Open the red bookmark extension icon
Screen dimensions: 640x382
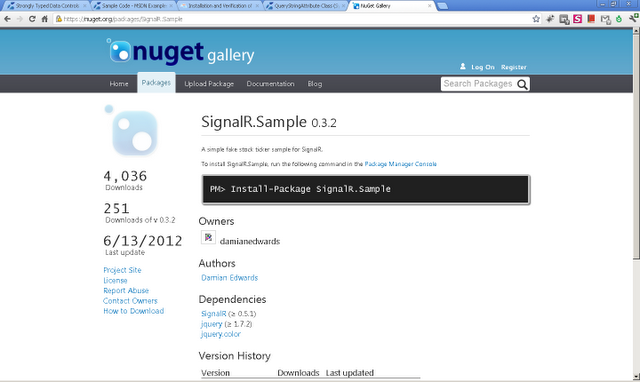[x=591, y=19]
